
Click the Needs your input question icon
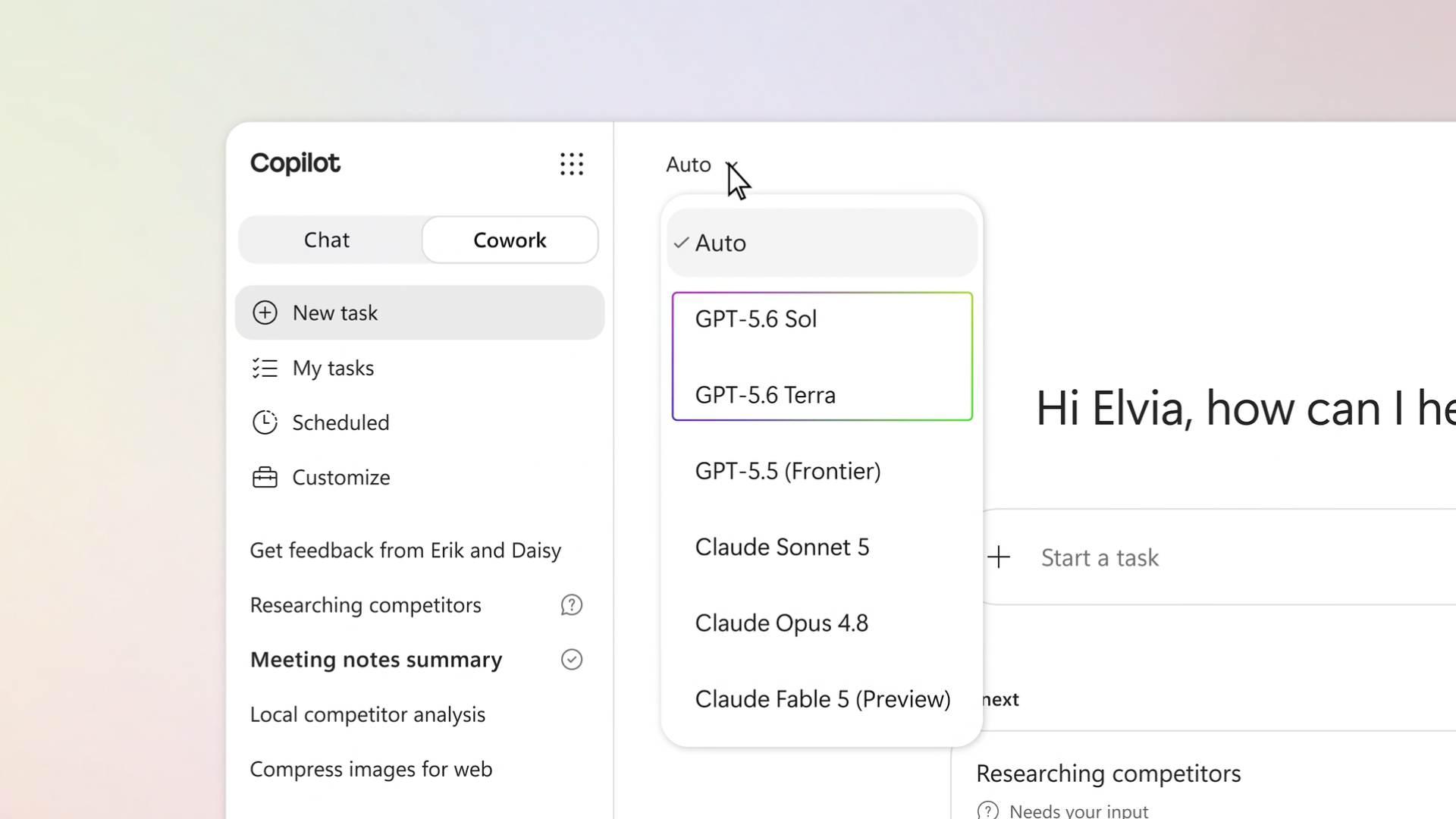(988, 811)
